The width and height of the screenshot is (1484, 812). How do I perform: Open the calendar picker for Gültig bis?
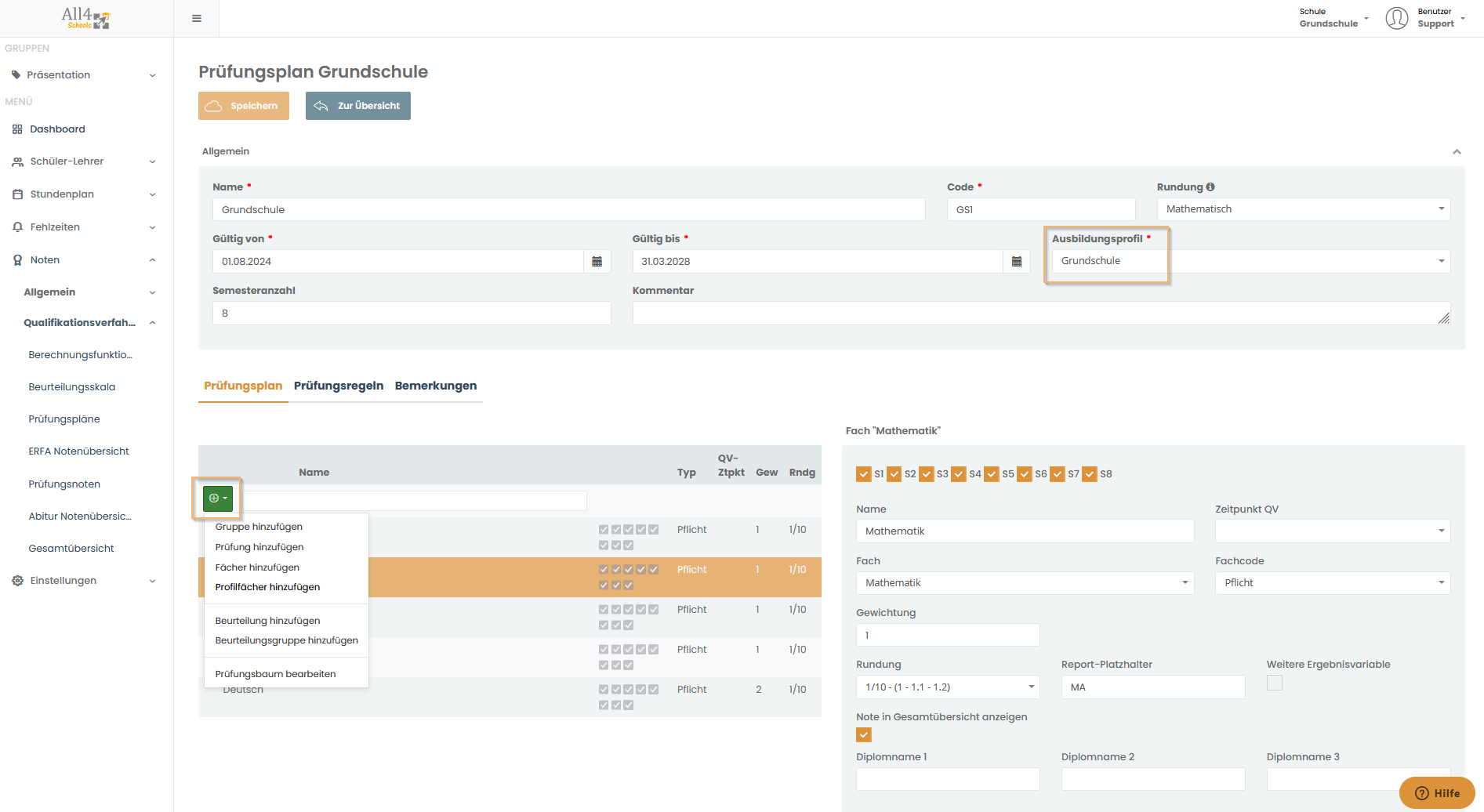[1017, 261]
